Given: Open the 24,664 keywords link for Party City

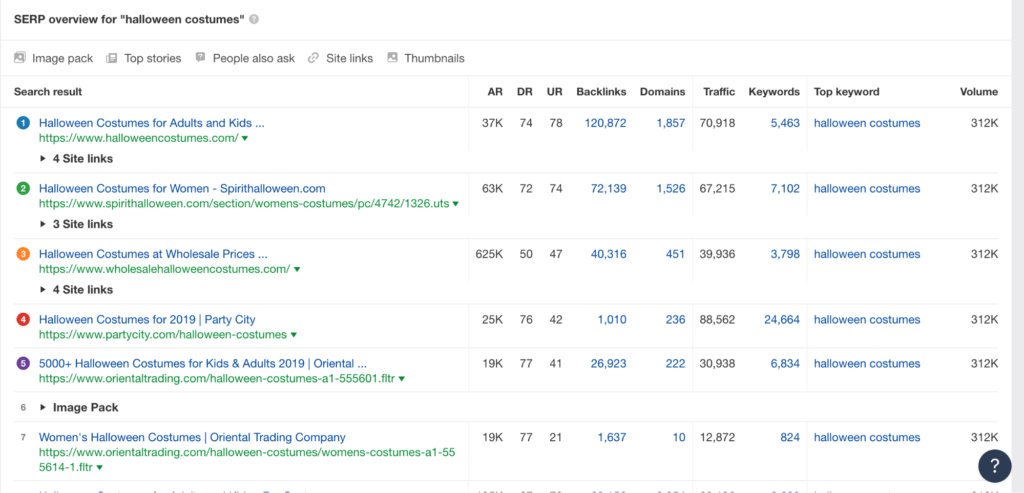Looking at the screenshot, I should click(x=775, y=320).
